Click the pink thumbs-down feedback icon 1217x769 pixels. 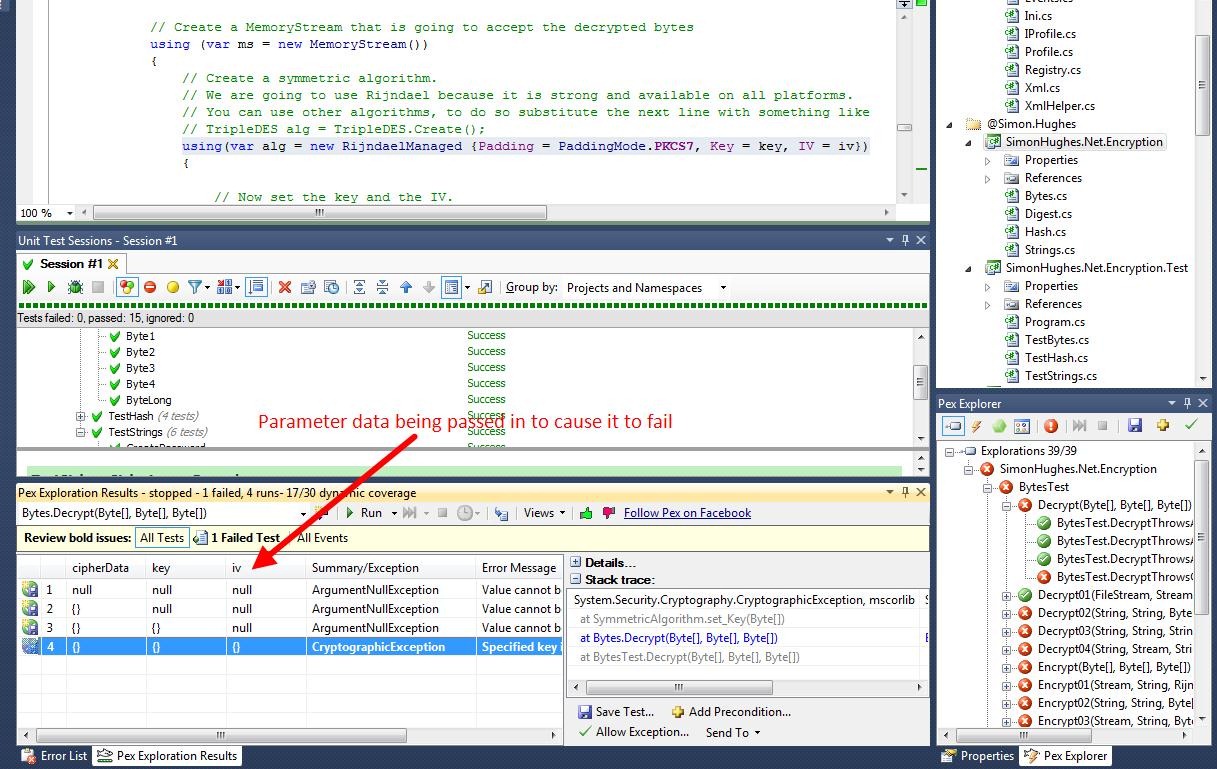pyautogui.click(x=607, y=513)
